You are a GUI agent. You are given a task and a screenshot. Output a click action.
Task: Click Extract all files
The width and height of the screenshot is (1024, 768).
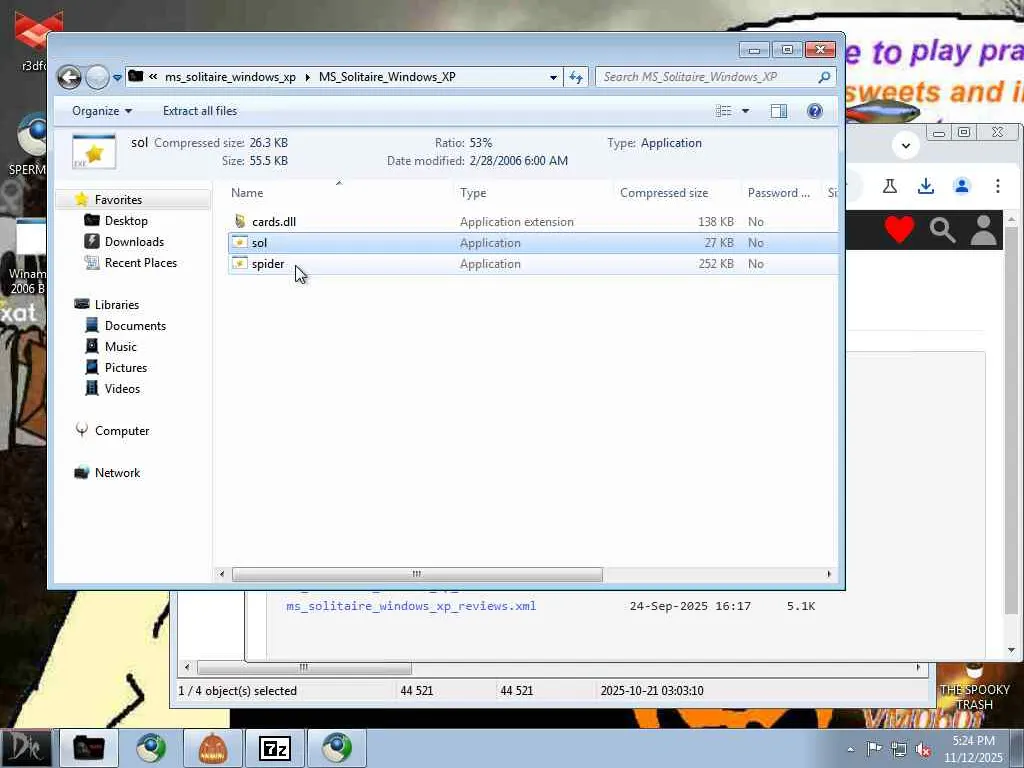click(200, 111)
